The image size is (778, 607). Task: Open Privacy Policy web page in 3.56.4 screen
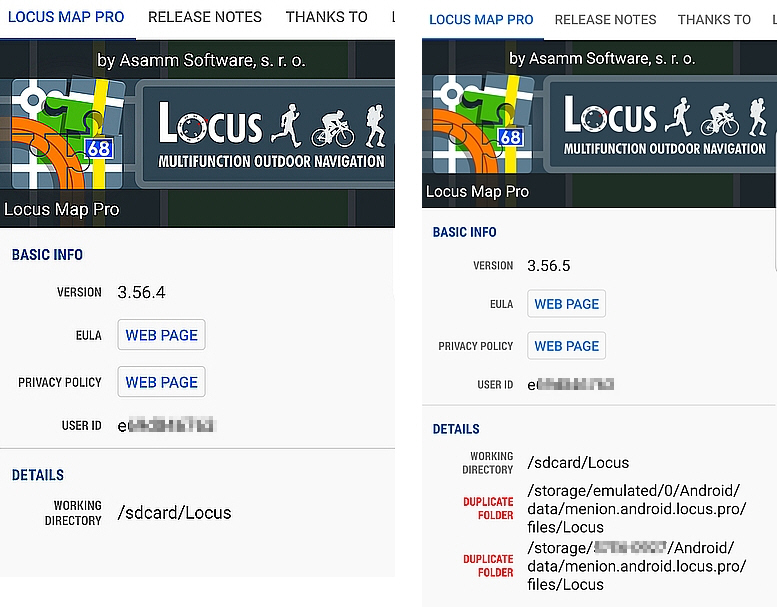[x=161, y=382]
